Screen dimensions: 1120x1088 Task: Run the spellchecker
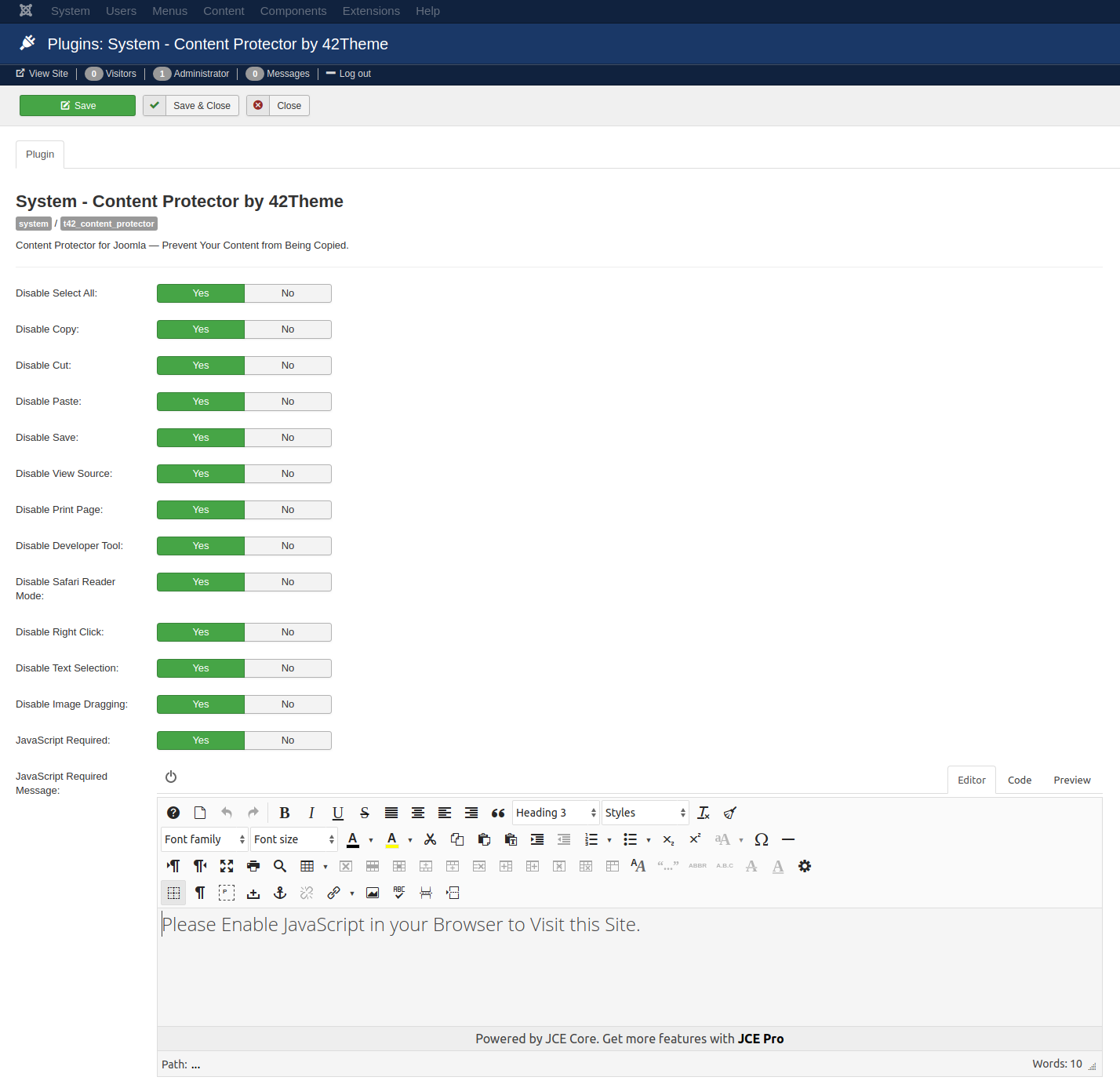pos(399,893)
